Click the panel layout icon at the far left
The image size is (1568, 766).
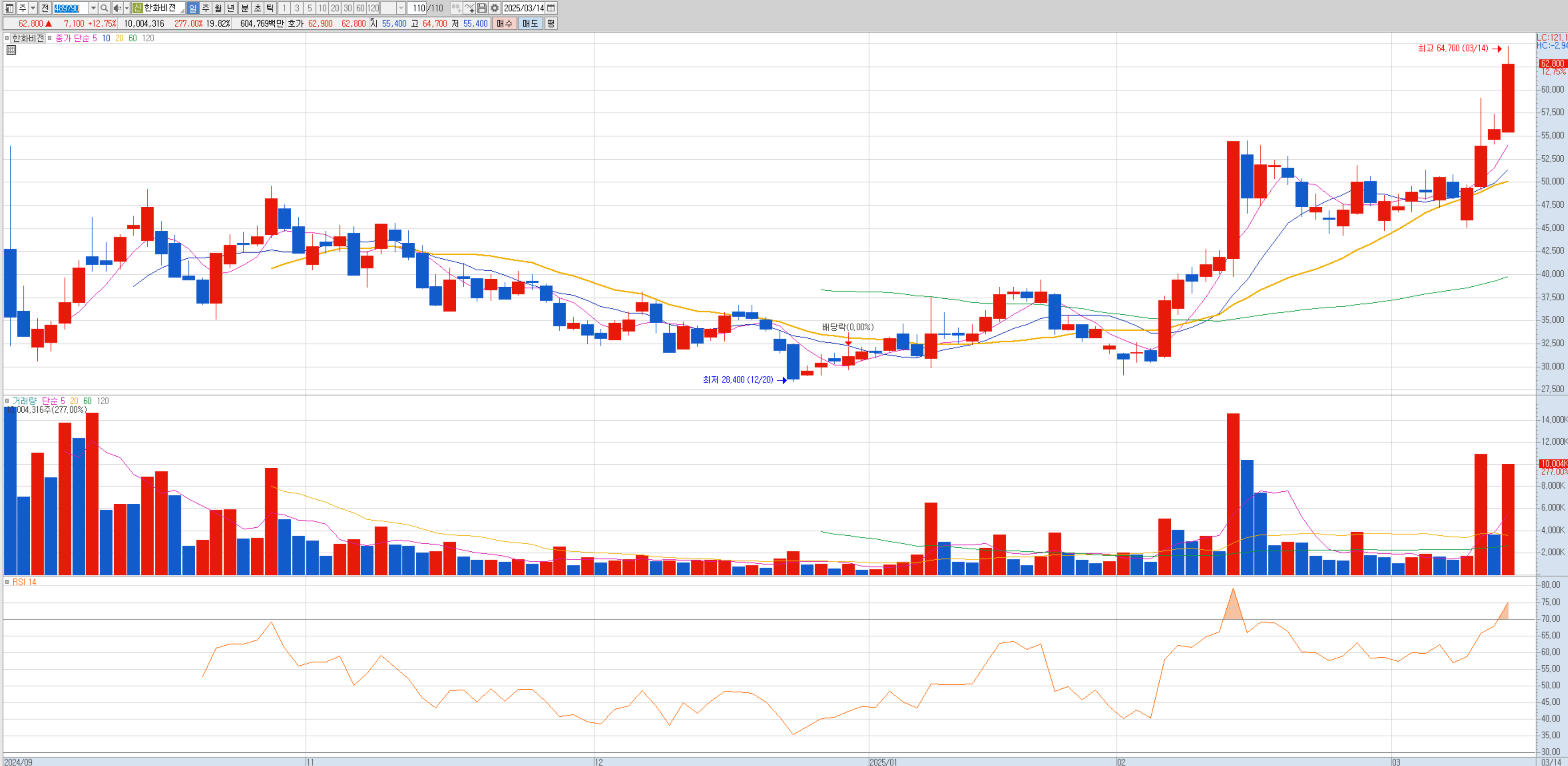click(x=9, y=8)
